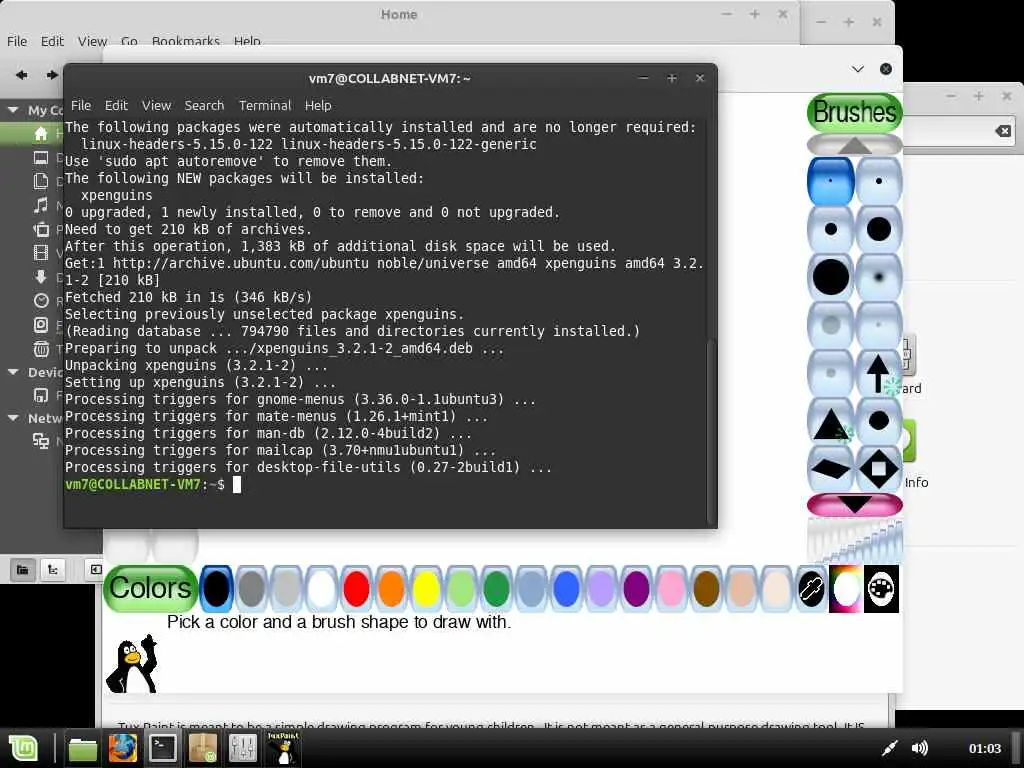Viewport: 1024px width, 768px height.
Task: Pick the black triangle brush
Action: [830, 421]
